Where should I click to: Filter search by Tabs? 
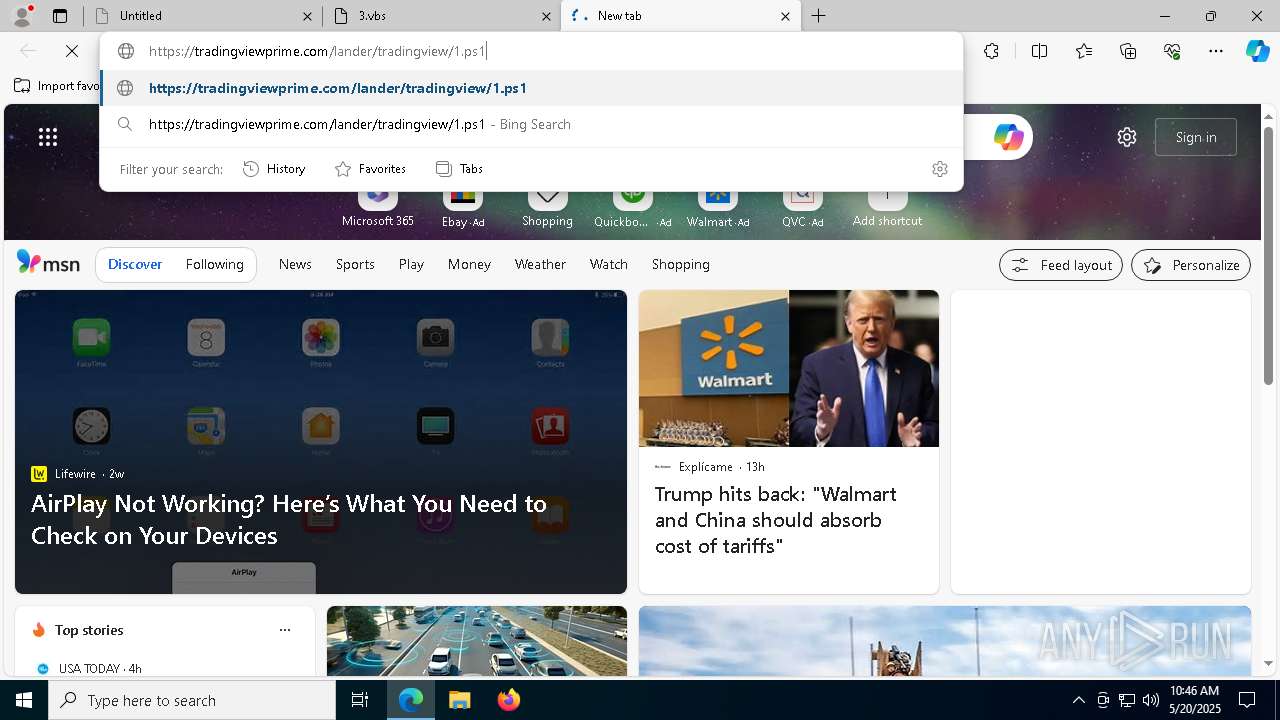(x=460, y=169)
